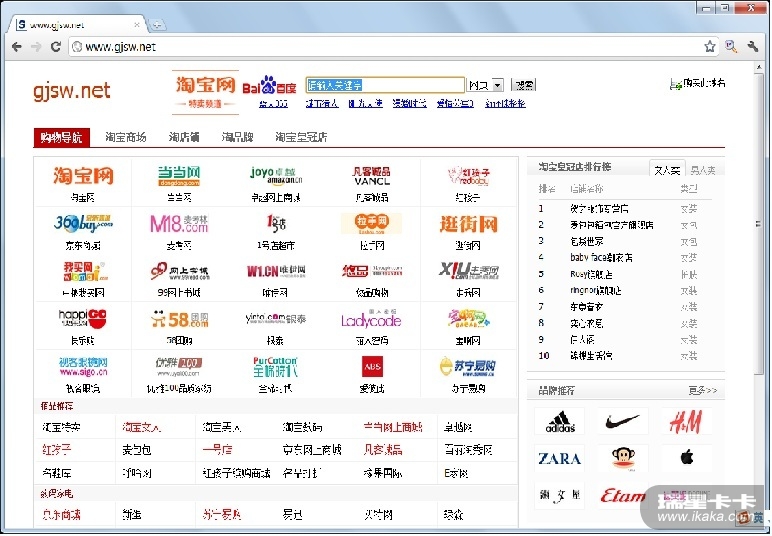Open the 99 online bookstore logo
772x536 pixels.
tap(179, 271)
